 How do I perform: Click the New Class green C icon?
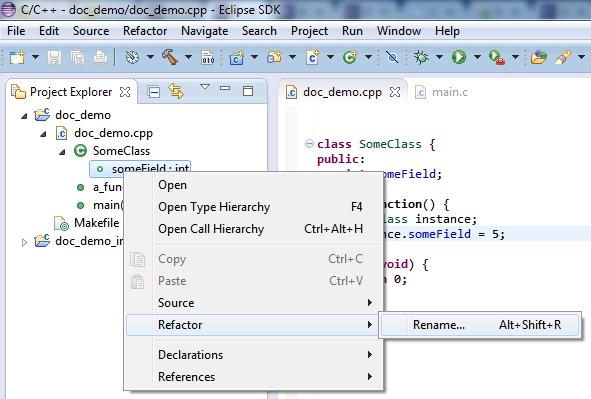tap(350, 57)
